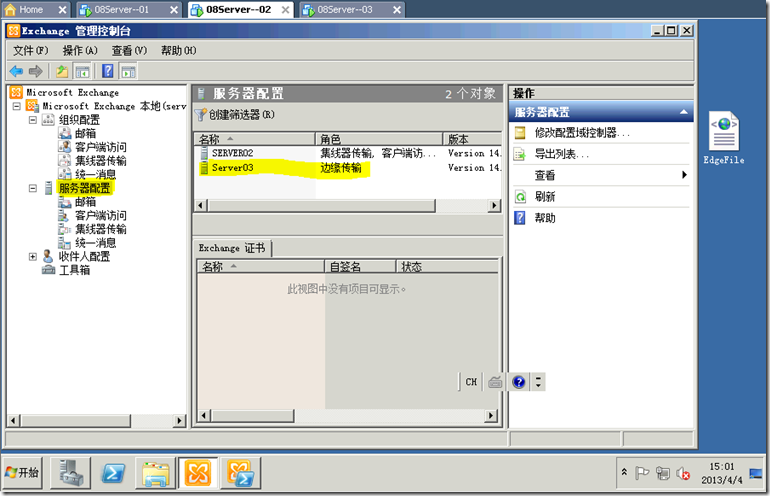Select the Exchange 证书 tab

click(232, 248)
